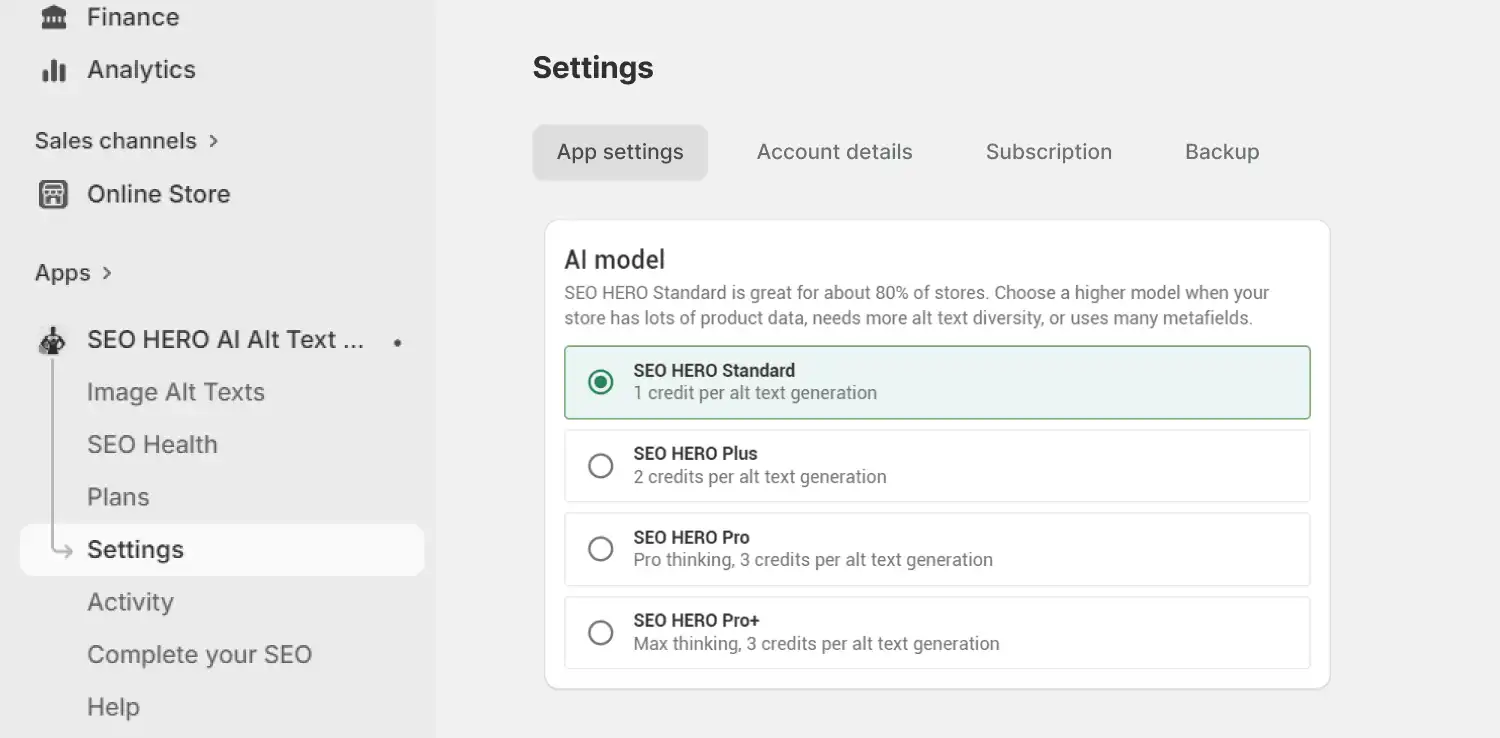This screenshot has height=738, width=1500.
Task: Open Complete your SEO page
Action: coord(200,655)
